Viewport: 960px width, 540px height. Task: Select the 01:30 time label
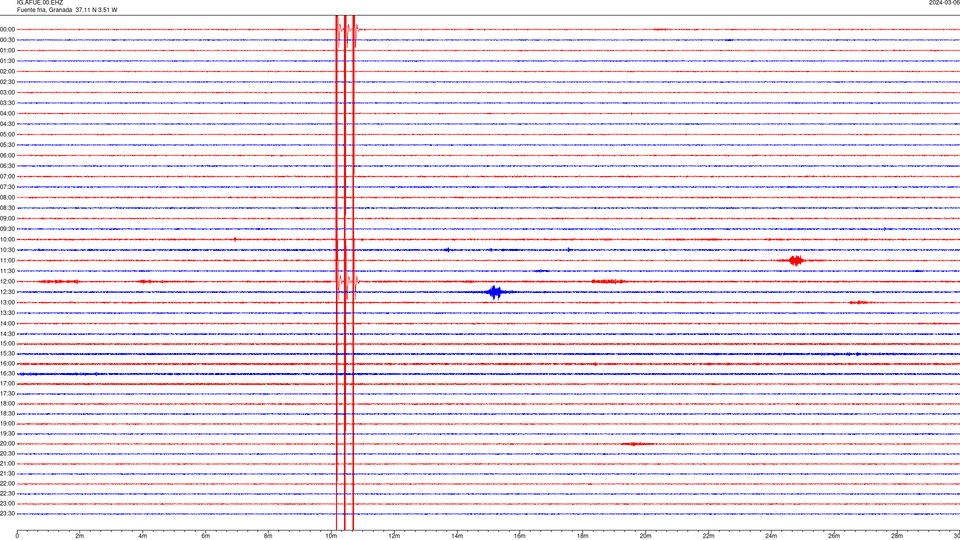click(x=7, y=61)
